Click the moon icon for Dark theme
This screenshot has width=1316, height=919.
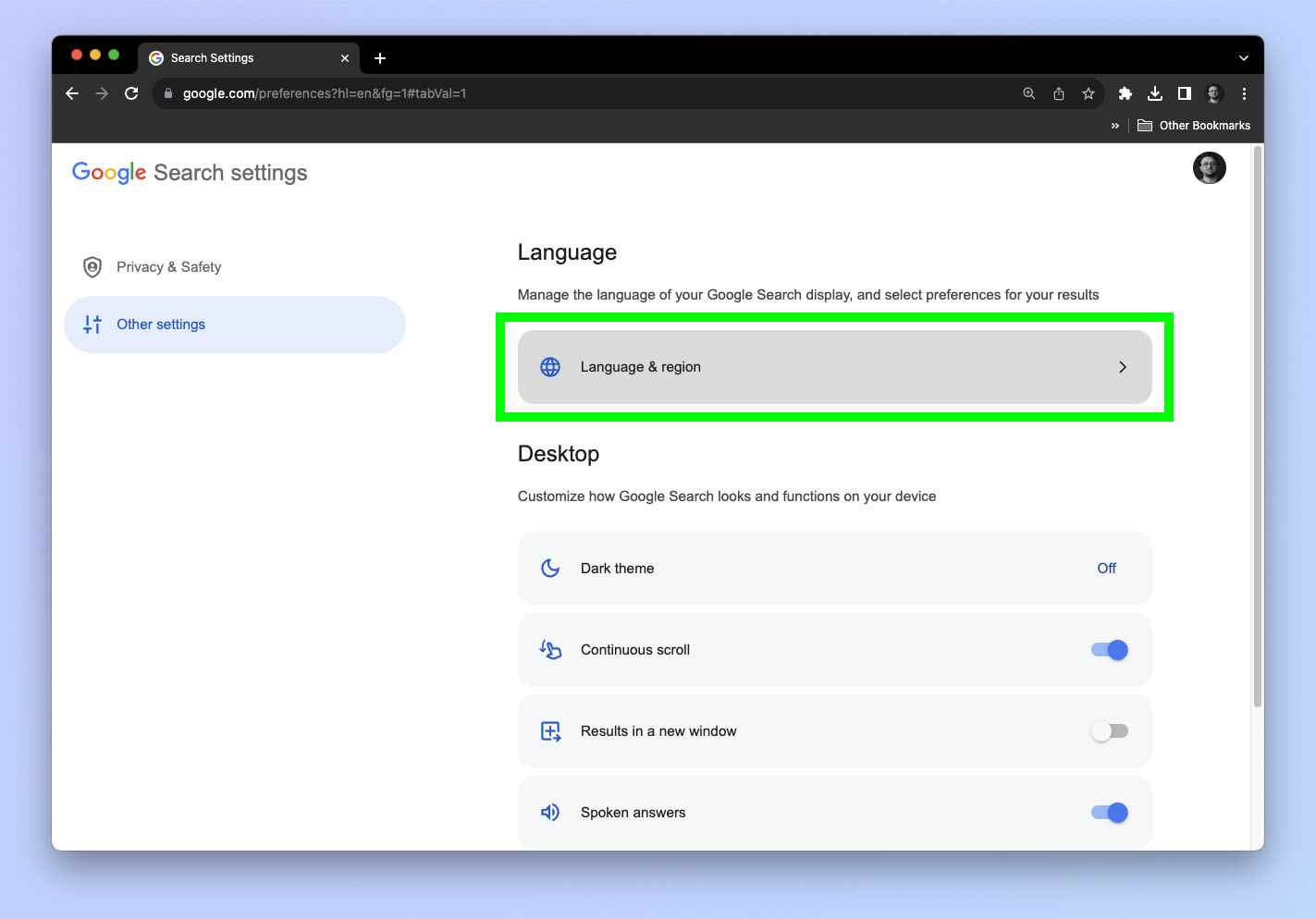click(550, 569)
